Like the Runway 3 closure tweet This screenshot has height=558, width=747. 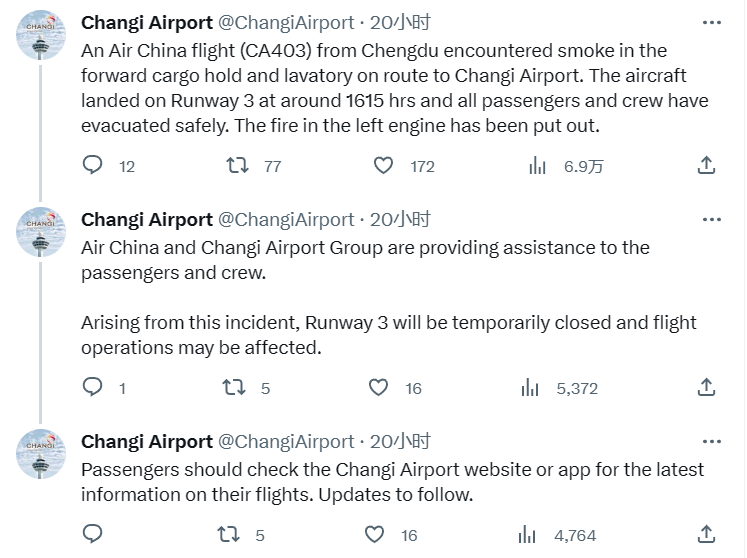click(x=378, y=387)
